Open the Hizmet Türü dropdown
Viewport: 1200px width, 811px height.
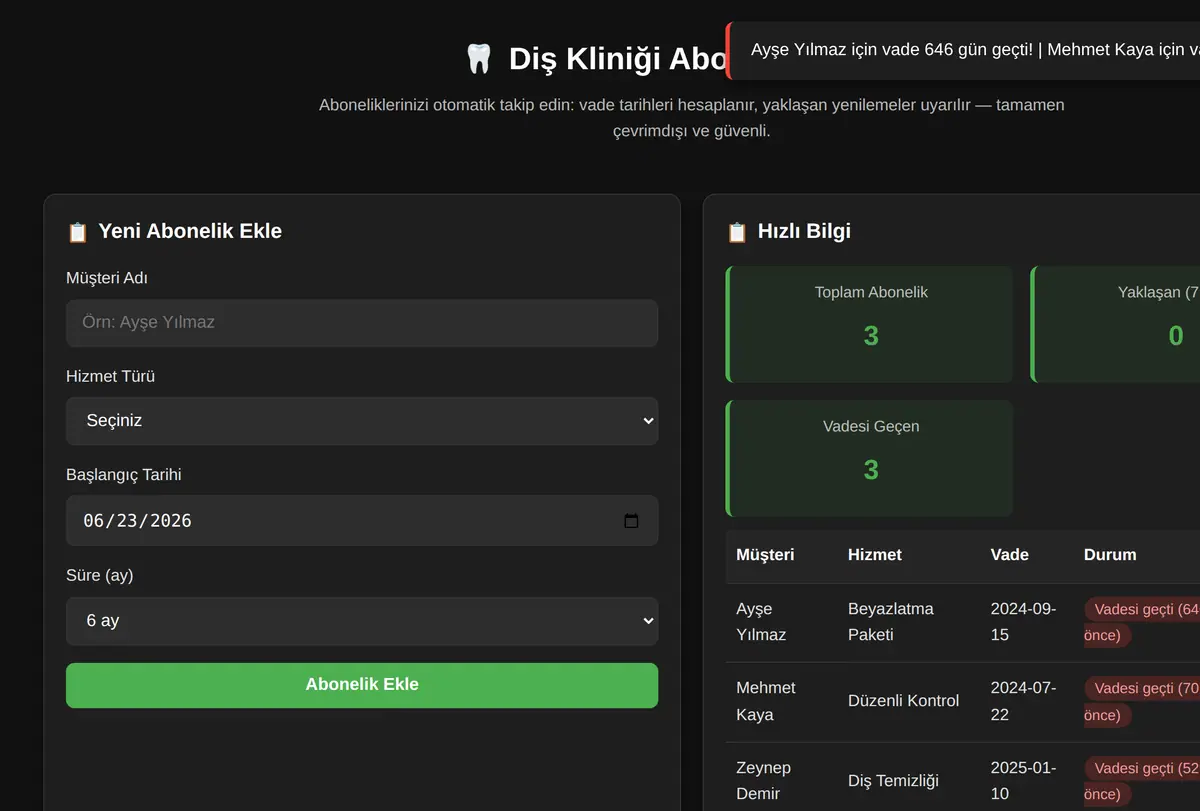(362, 421)
